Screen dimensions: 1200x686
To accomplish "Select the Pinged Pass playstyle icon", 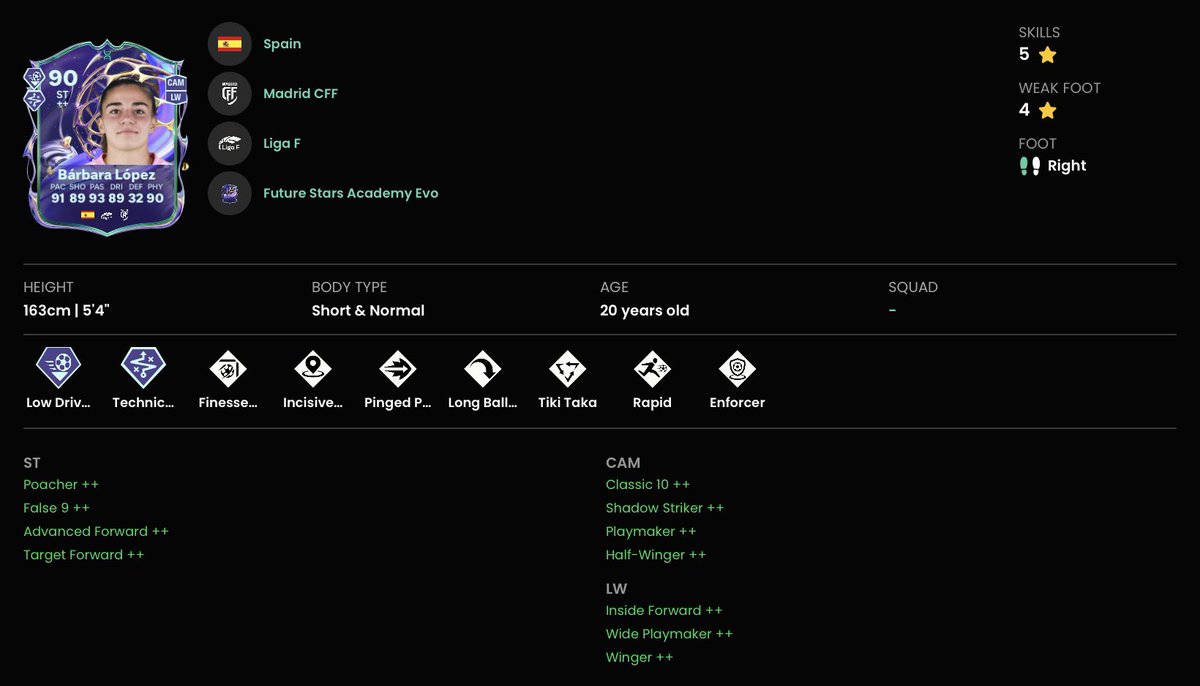I will point(398,369).
